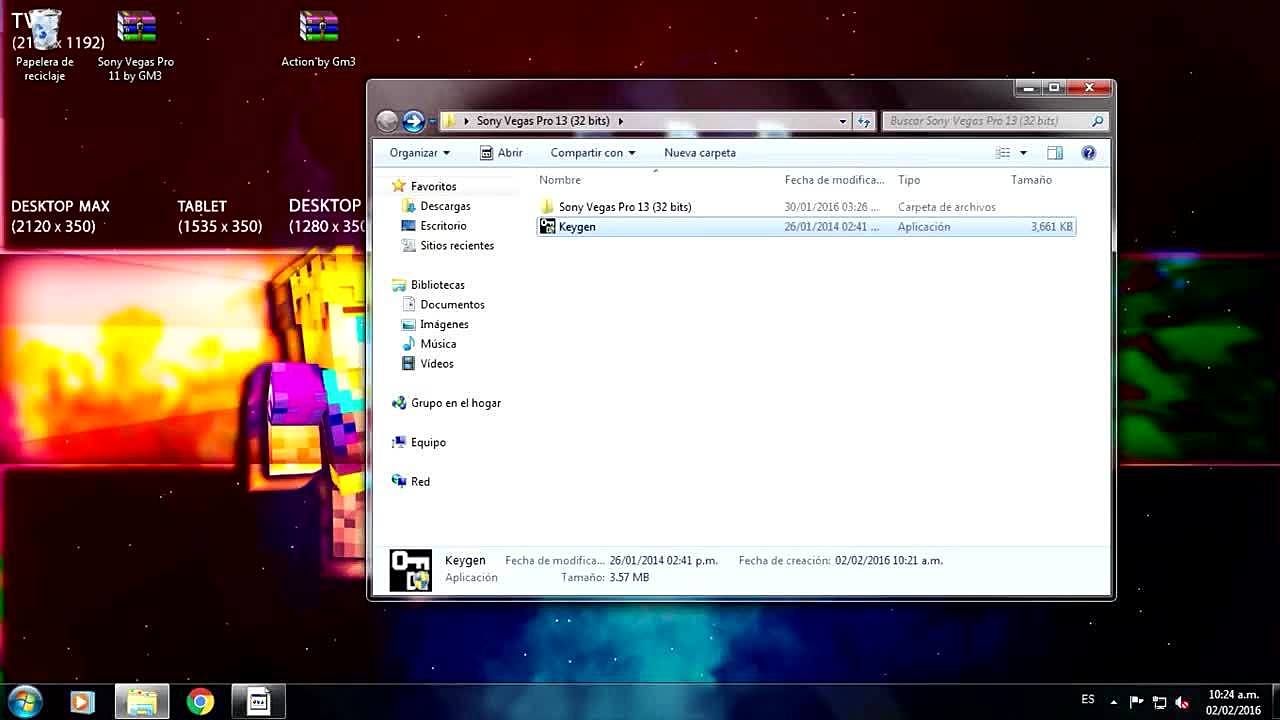The image size is (1280, 720).
Task: Click the Windows Start orb
Action: coord(24,702)
